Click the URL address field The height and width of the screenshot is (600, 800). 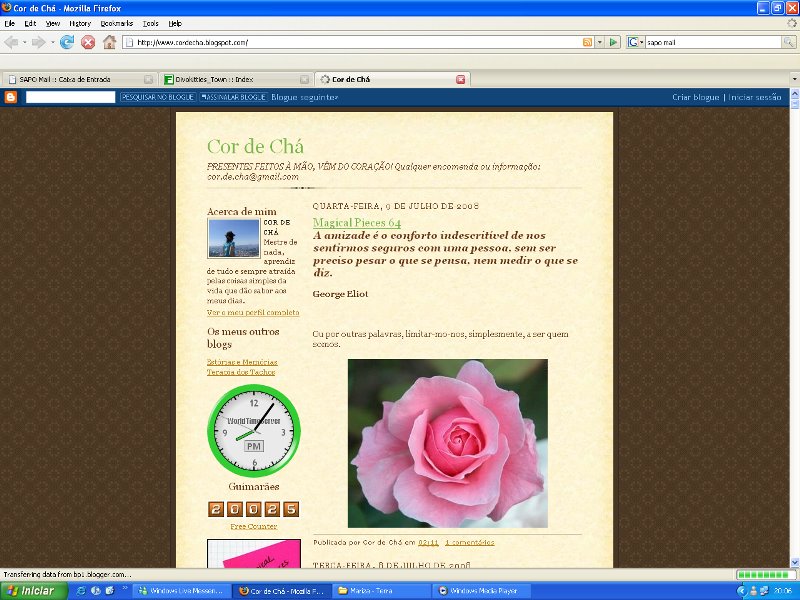pyautogui.click(x=352, y=42)
